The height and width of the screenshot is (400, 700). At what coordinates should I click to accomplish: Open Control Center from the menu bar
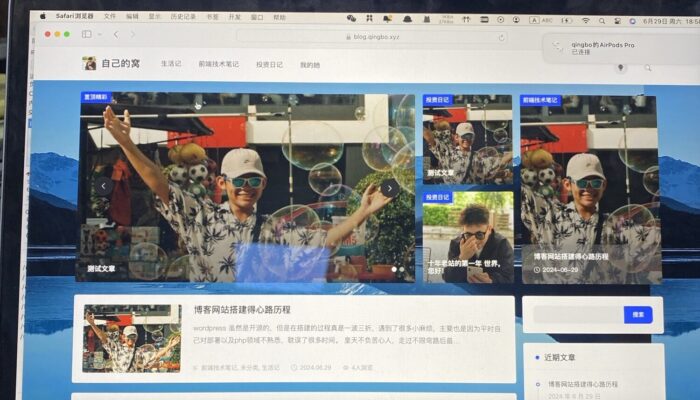point(617,21)
